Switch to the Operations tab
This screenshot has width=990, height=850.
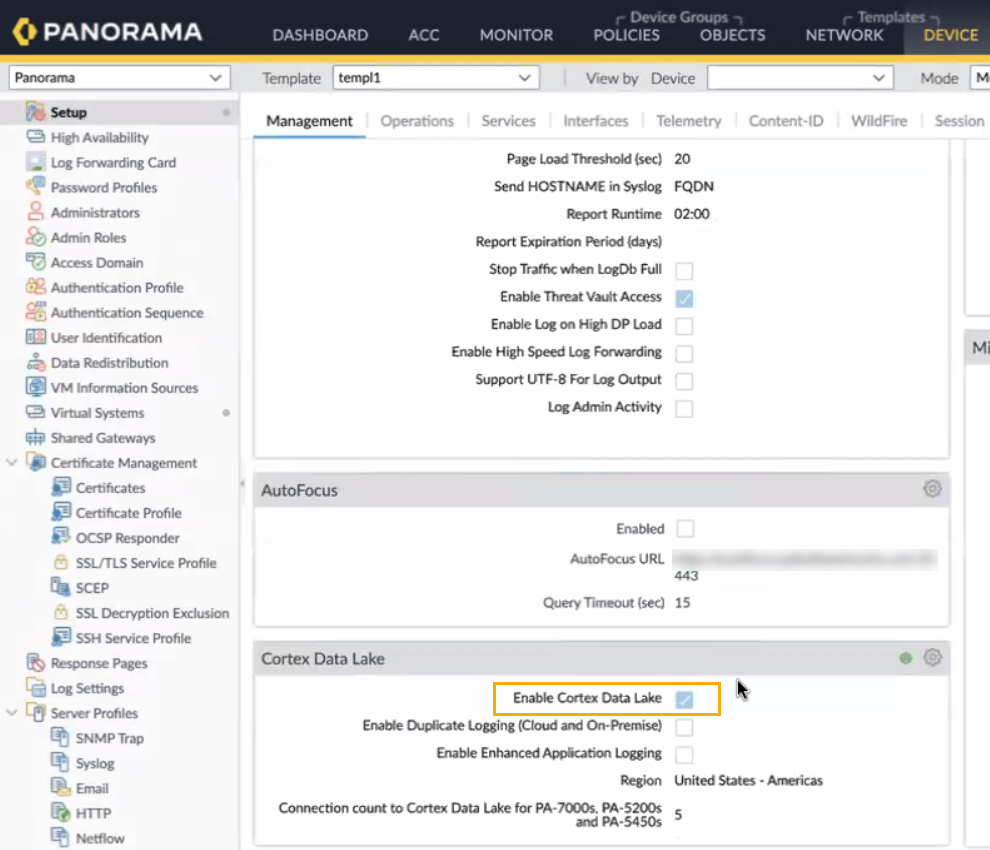coord(417,121)
